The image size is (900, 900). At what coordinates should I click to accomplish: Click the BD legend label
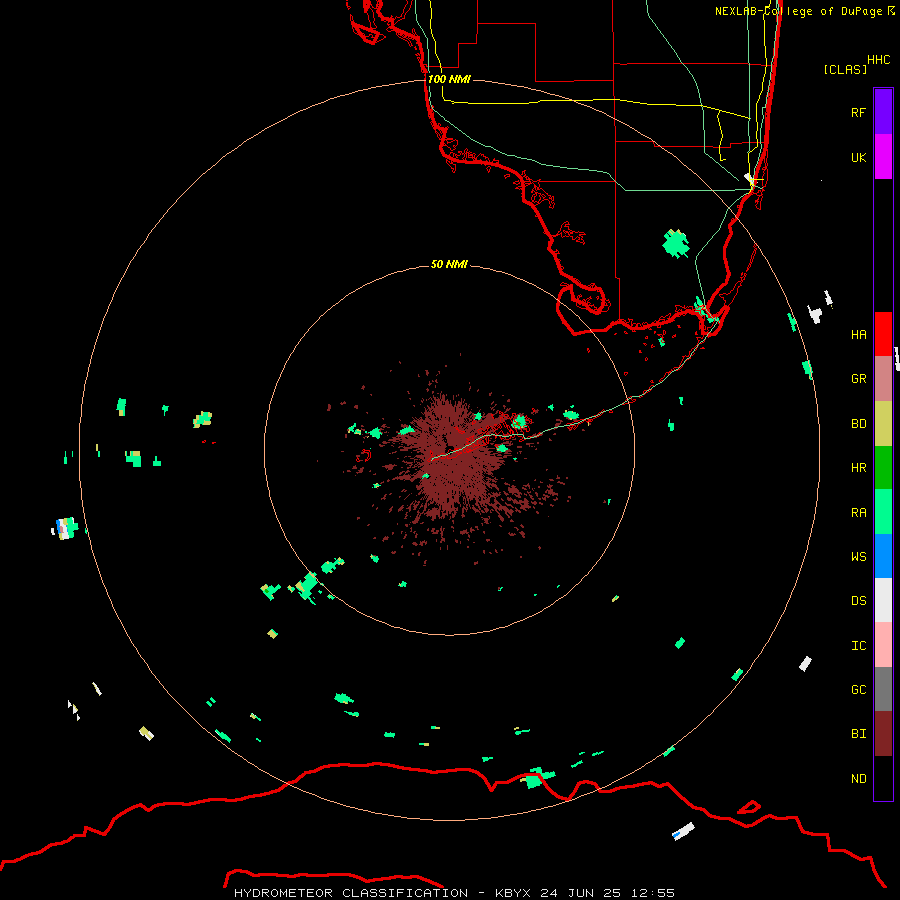[859, 423]
